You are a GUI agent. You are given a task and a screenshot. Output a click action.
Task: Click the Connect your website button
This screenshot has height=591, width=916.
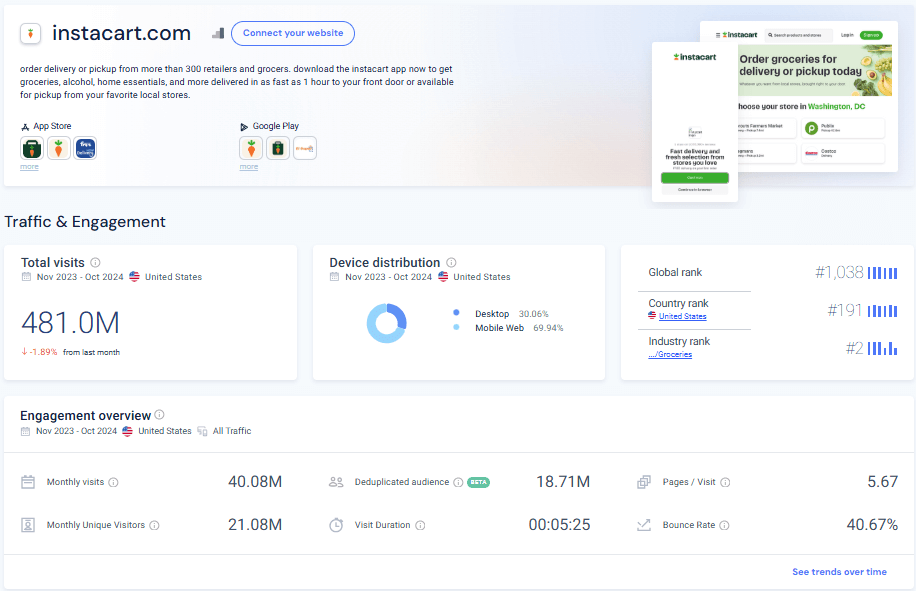coord(293,33)
